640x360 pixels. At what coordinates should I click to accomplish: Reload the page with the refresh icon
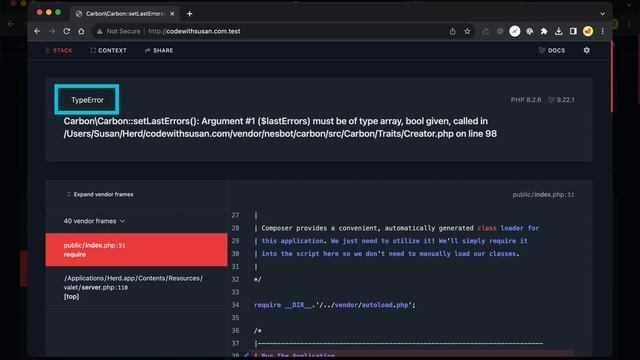67,31
